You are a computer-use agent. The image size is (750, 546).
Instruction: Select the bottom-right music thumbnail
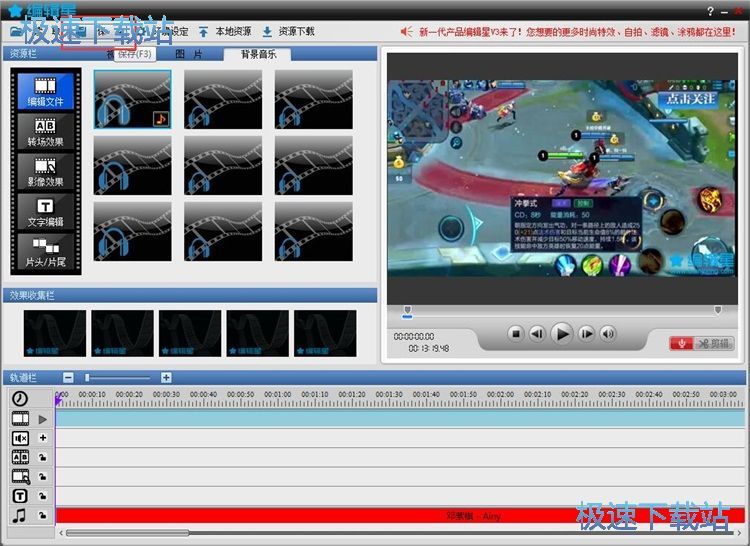click(x=314, y=231)
